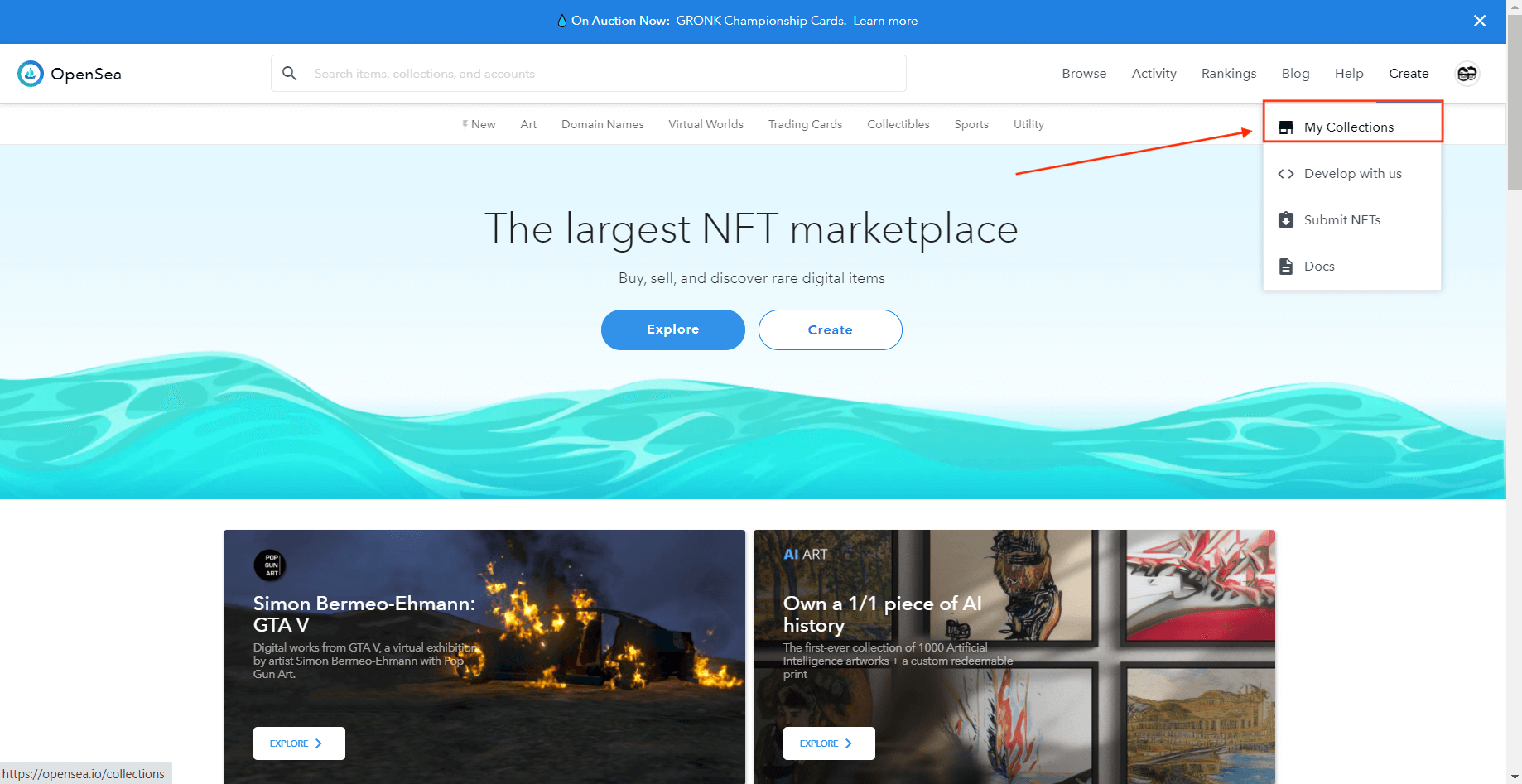Select the Virtual Worlds category
Viewport: 1522px width, 784px height.
tap(706, 124)
